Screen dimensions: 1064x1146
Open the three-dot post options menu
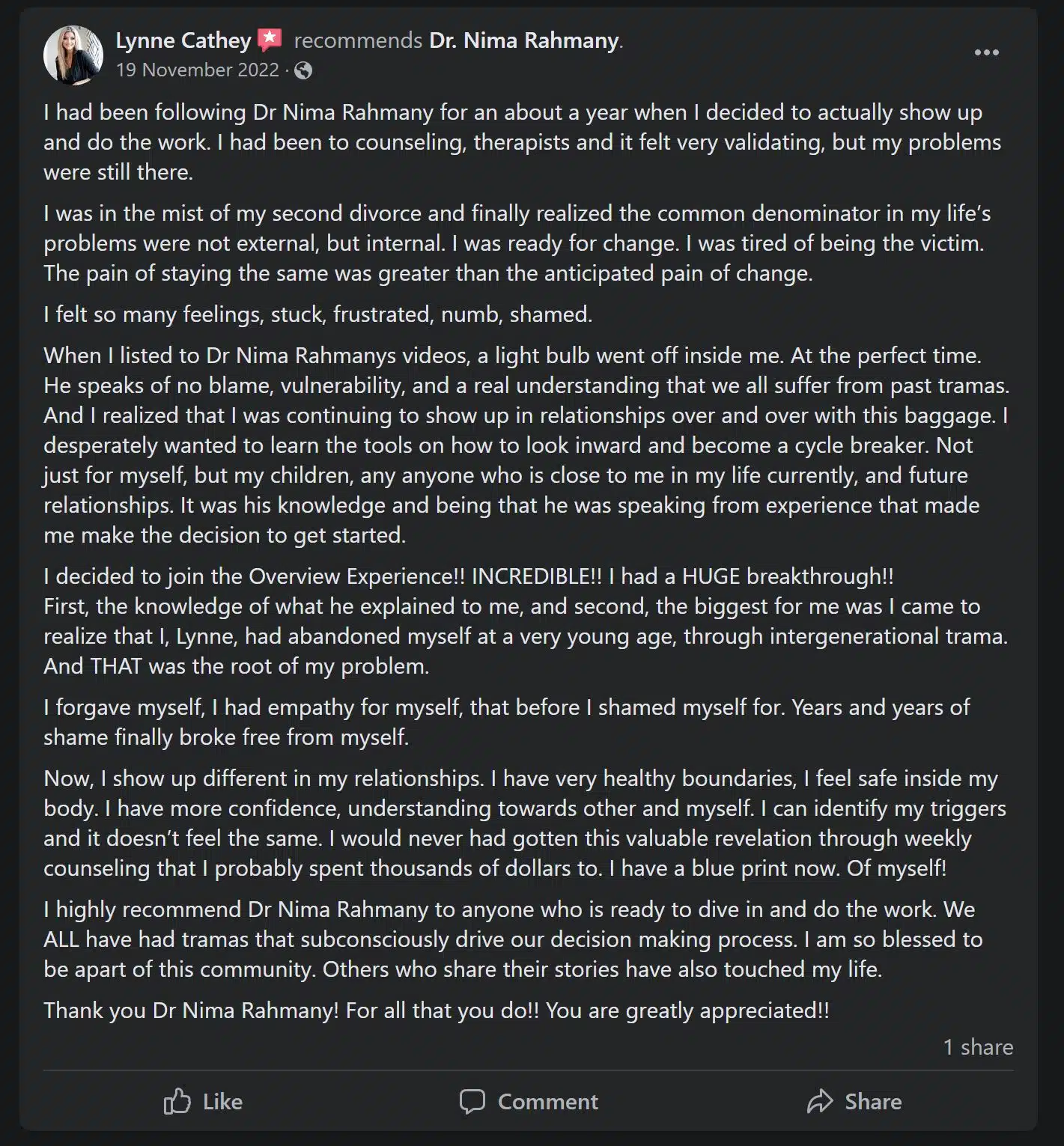[x=986, y=52]
